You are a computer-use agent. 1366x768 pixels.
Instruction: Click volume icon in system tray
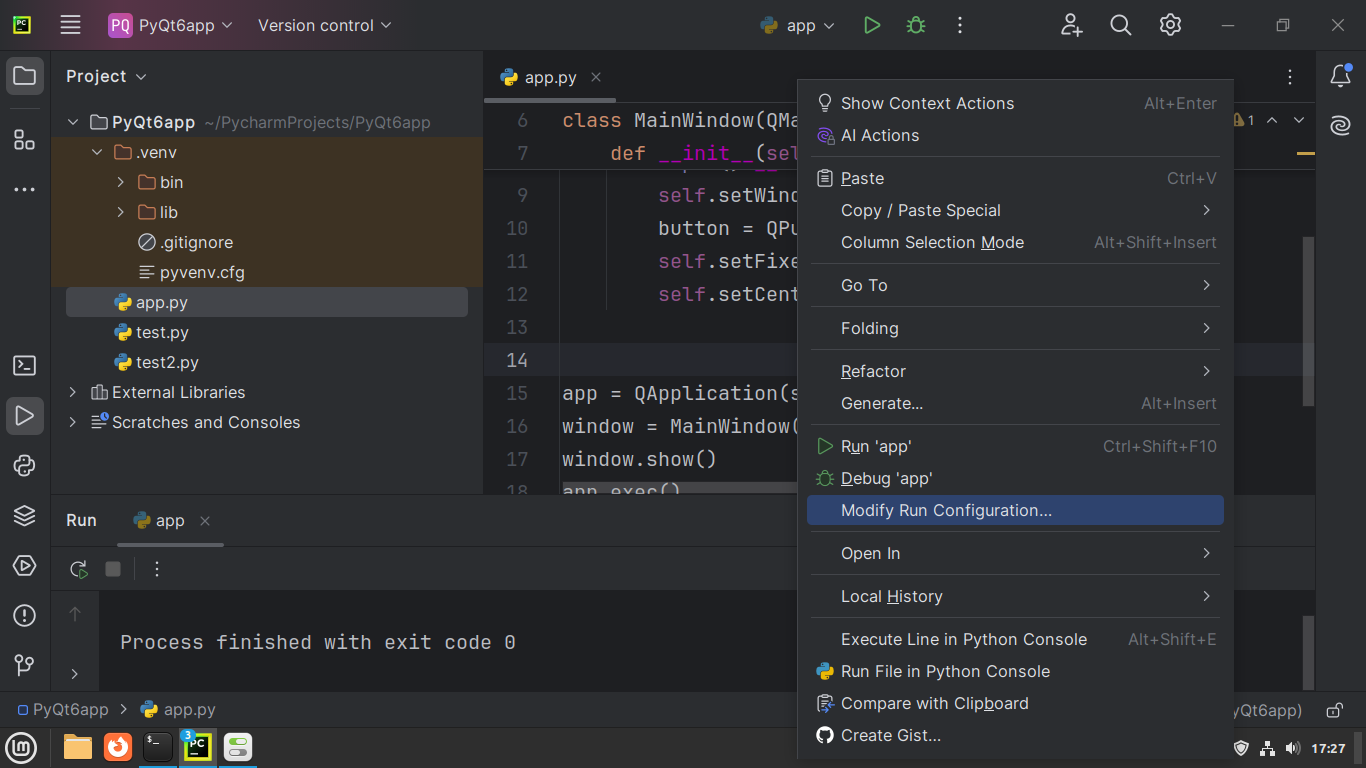click(x=1293, y=748)
